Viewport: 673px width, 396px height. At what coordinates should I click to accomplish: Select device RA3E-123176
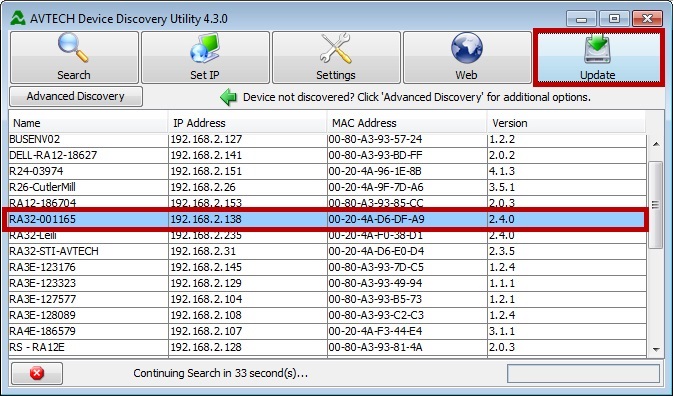pos(327,267)
